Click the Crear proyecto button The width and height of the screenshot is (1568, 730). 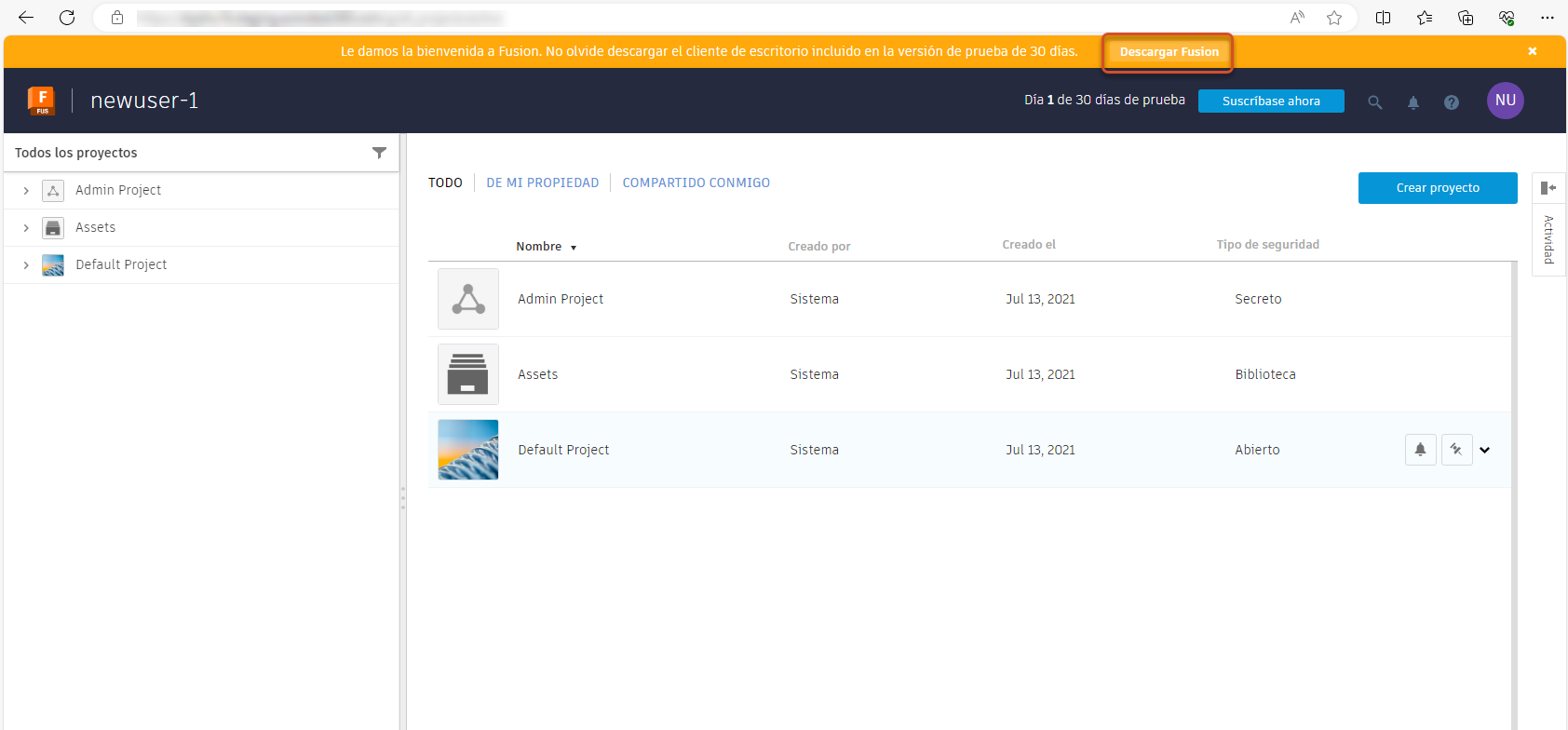tap(1438, 188)
